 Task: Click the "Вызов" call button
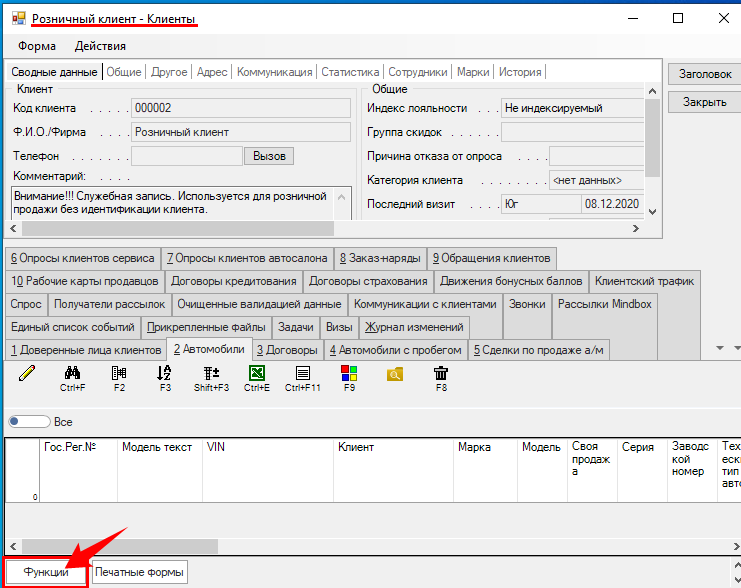tap(269, 156)
